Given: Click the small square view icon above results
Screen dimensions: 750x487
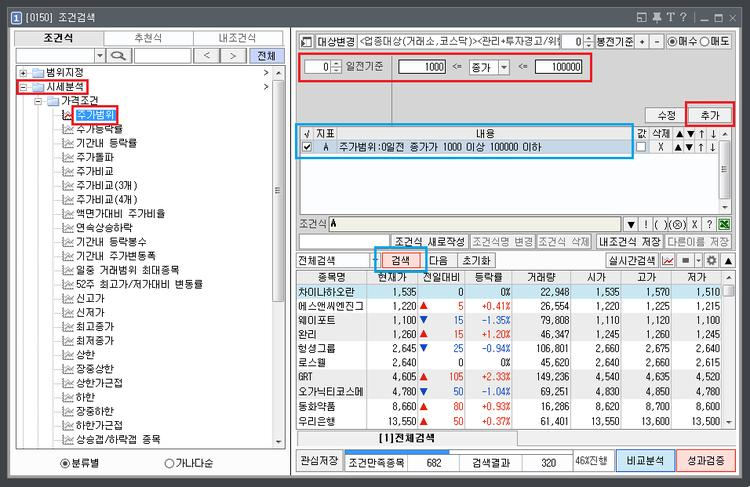Looking at the screenshot, I should click(x=685, y=260).
